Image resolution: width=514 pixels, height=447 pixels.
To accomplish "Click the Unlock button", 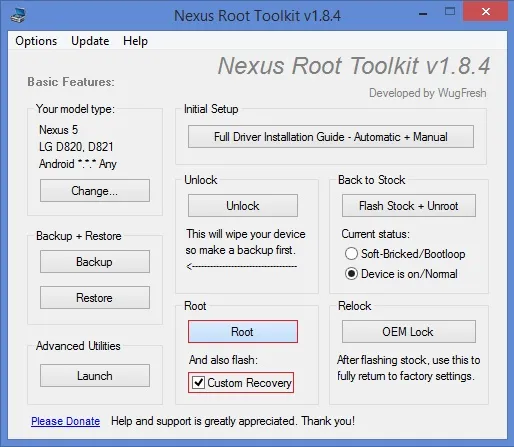I will coord(243,206).
